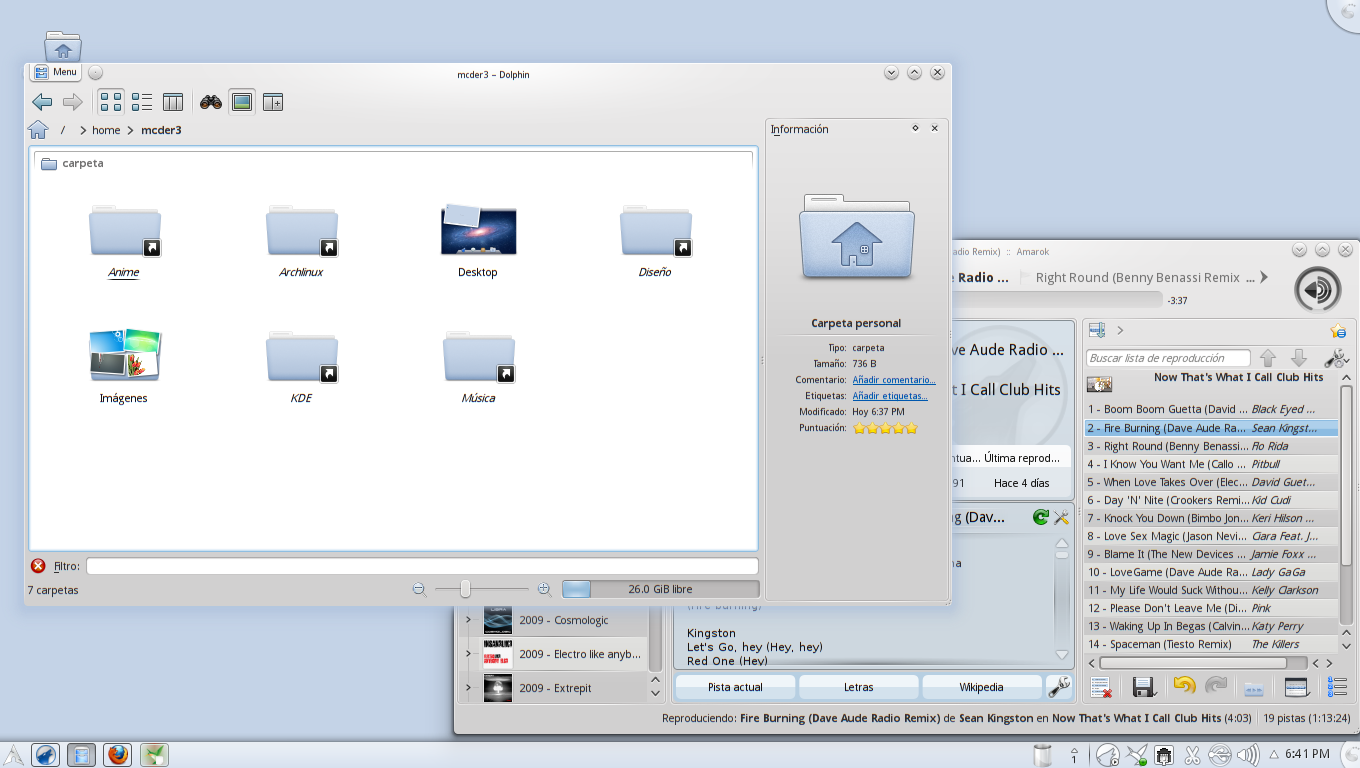Set rating with the fifth star
The image size is (1360, 768).
(911, 428)
